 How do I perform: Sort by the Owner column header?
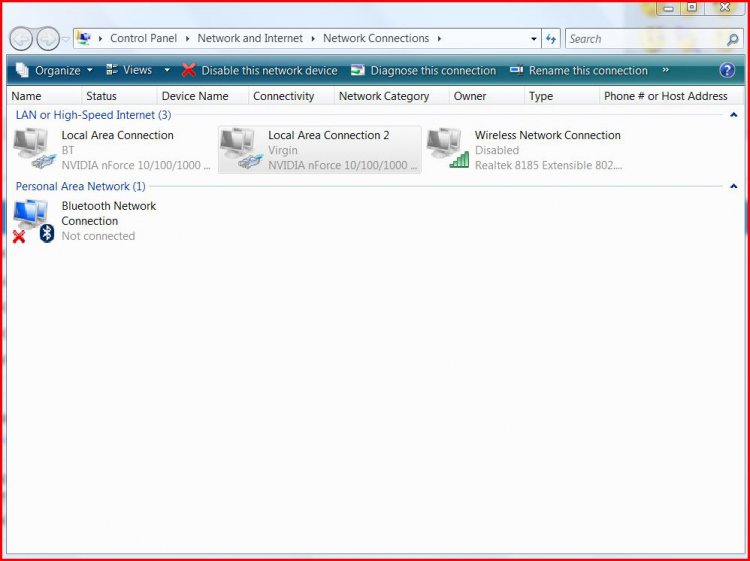coord(486,96)
